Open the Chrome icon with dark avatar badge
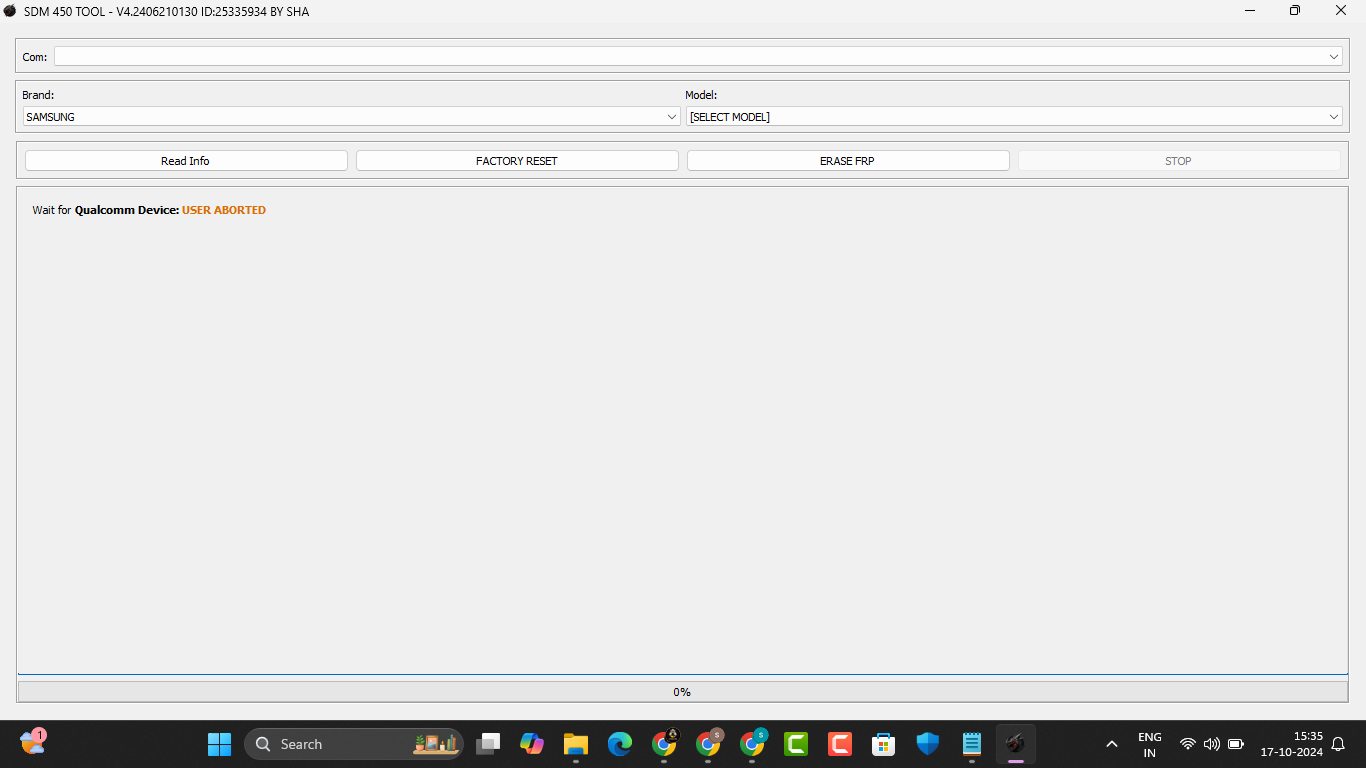 pyautogui.click(x=664, y=744)
